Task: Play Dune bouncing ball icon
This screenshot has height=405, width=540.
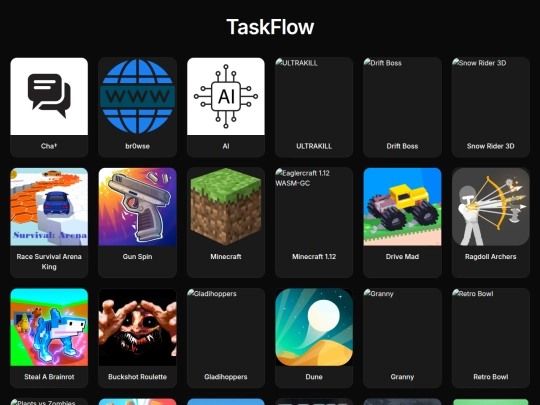Action: (x=314, y=327)
